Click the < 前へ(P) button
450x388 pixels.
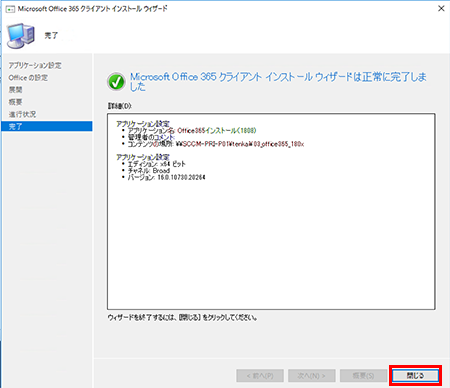pyautogui.click(x=260, y=376)
